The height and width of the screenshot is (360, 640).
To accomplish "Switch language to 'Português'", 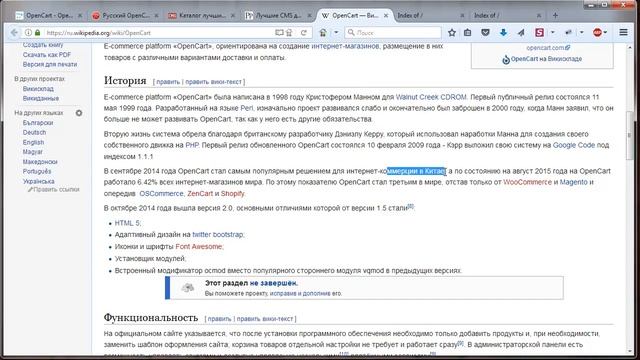I will pyautogui.click(x=37, y=171).
